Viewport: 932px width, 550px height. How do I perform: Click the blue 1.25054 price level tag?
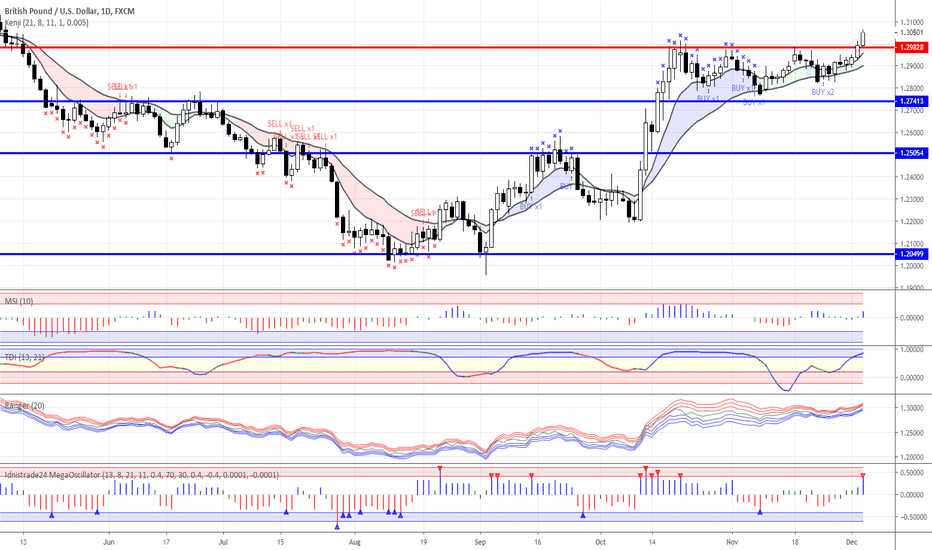coord(910,153)
